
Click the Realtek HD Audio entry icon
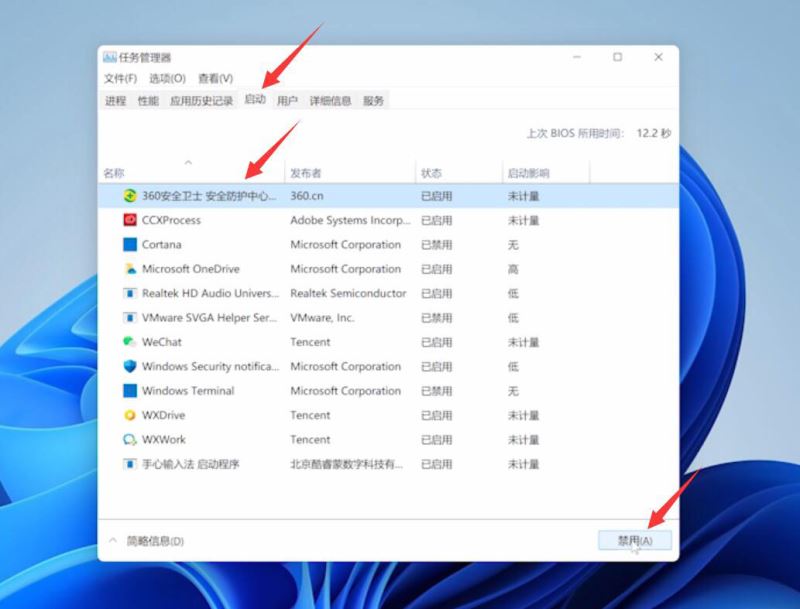(x=129, y=294)
